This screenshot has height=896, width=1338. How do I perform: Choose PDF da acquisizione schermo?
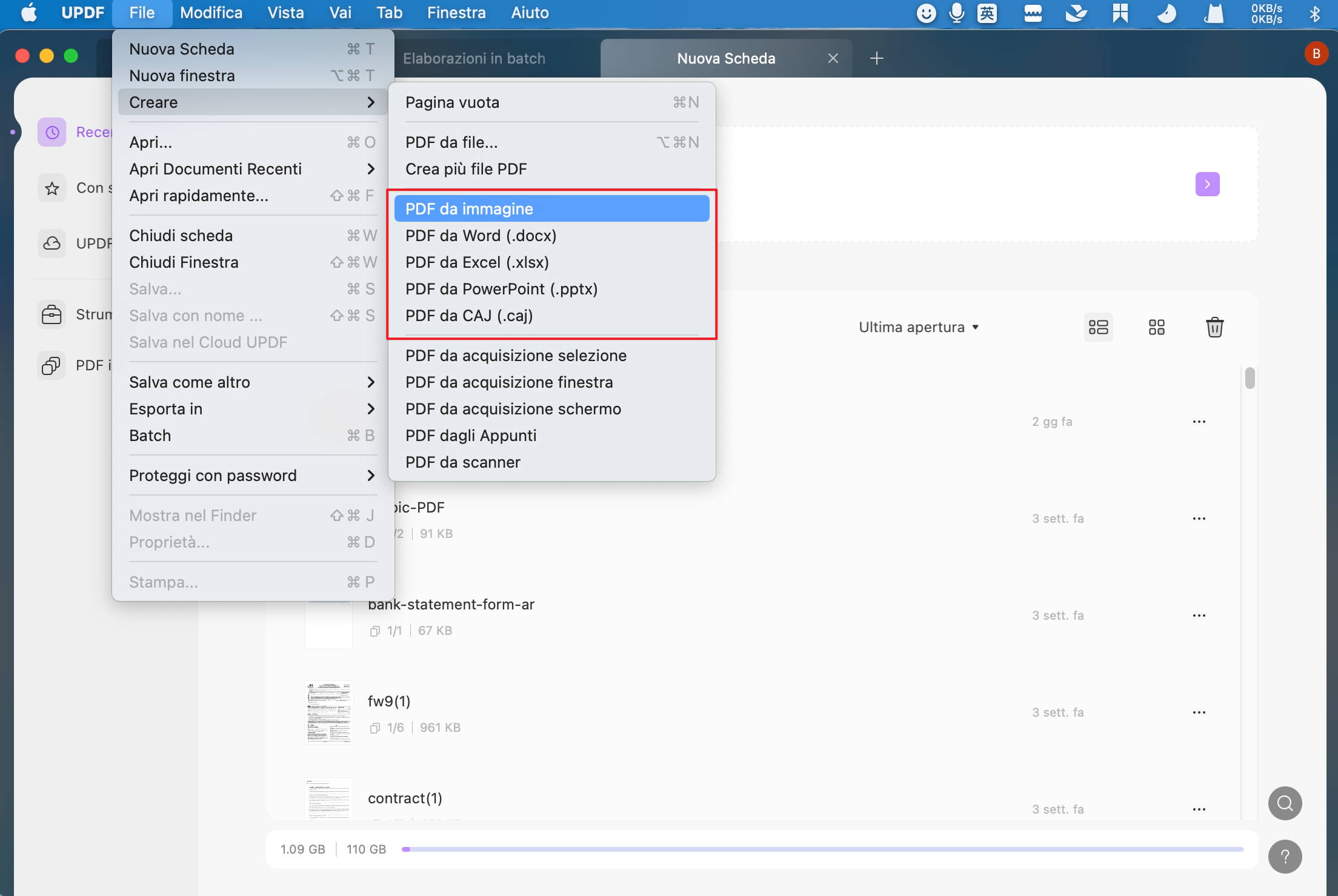tap(551, 409)
